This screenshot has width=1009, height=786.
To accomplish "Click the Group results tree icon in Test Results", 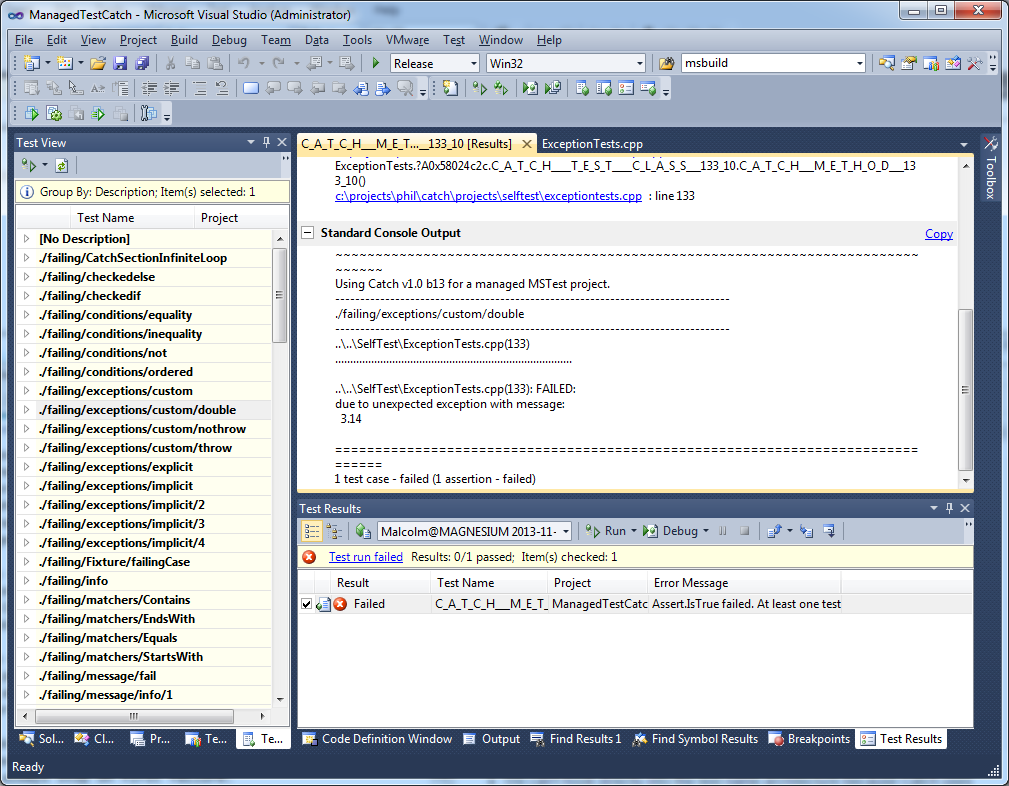I will pos(334,531).
